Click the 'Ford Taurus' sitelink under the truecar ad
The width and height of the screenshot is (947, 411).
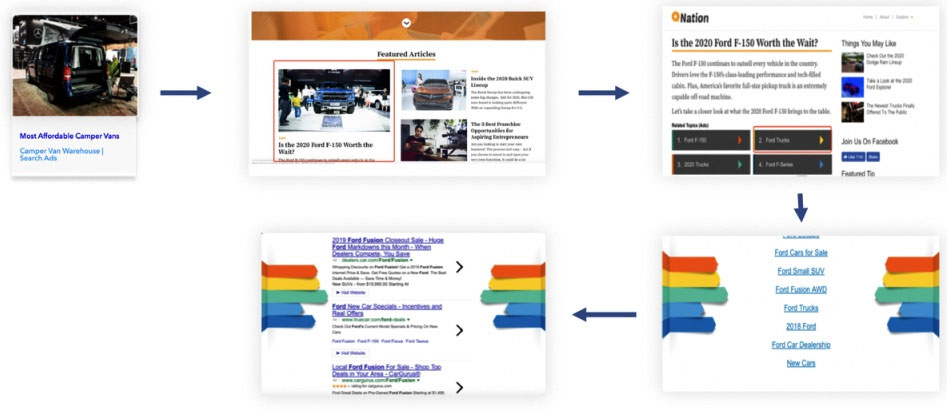tap(418, 342)
